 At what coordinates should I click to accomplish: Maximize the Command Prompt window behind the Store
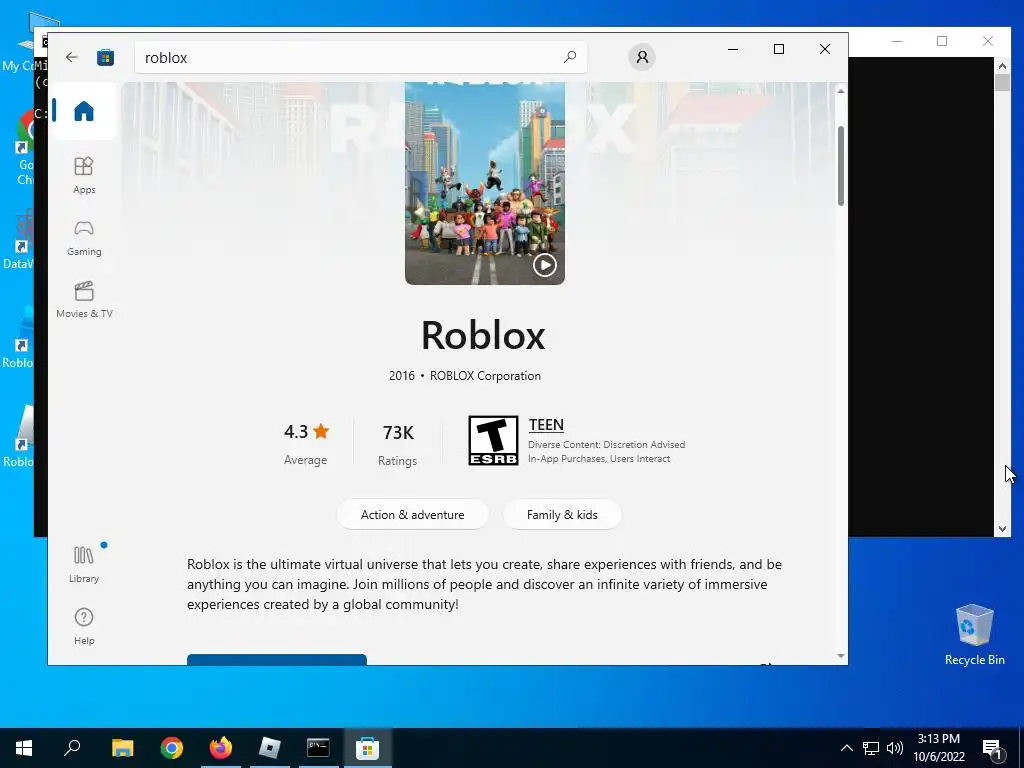tap(942, 41)
